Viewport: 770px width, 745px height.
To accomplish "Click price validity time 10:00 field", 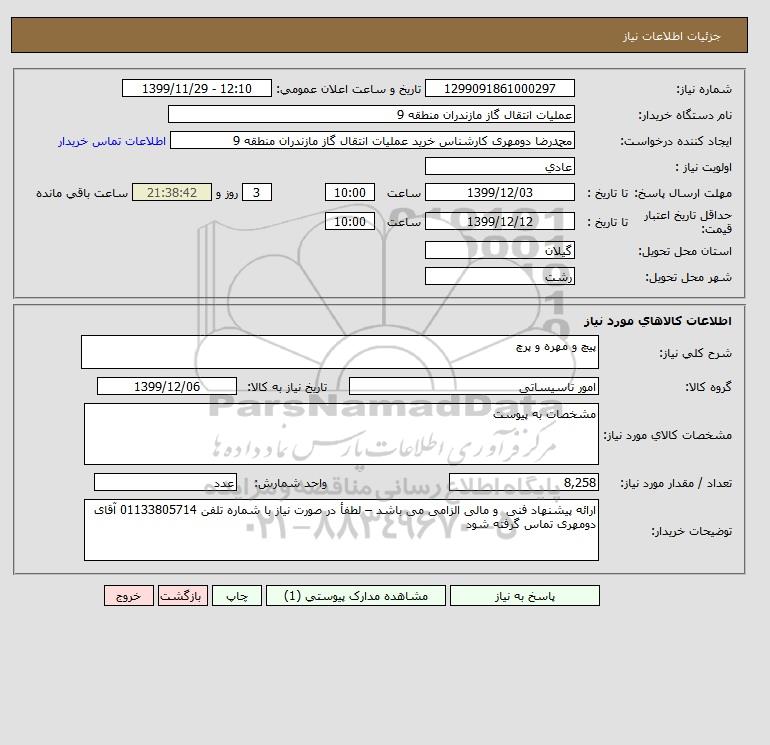I will click(x=350, y=221).
